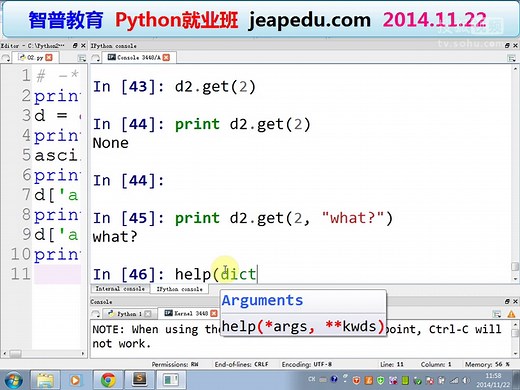
Task: Open the Windows Start menu
Action: coord(13,380)
